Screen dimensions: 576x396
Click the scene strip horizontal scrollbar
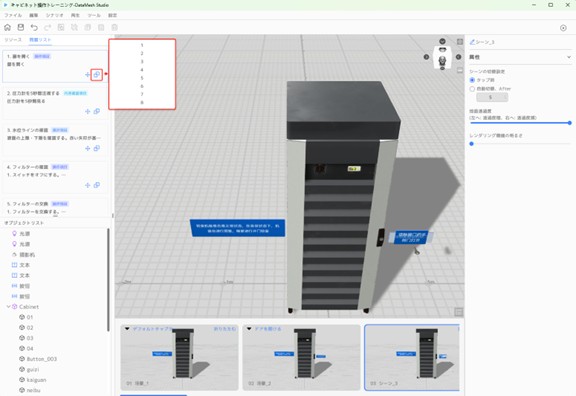click(154, 395)
